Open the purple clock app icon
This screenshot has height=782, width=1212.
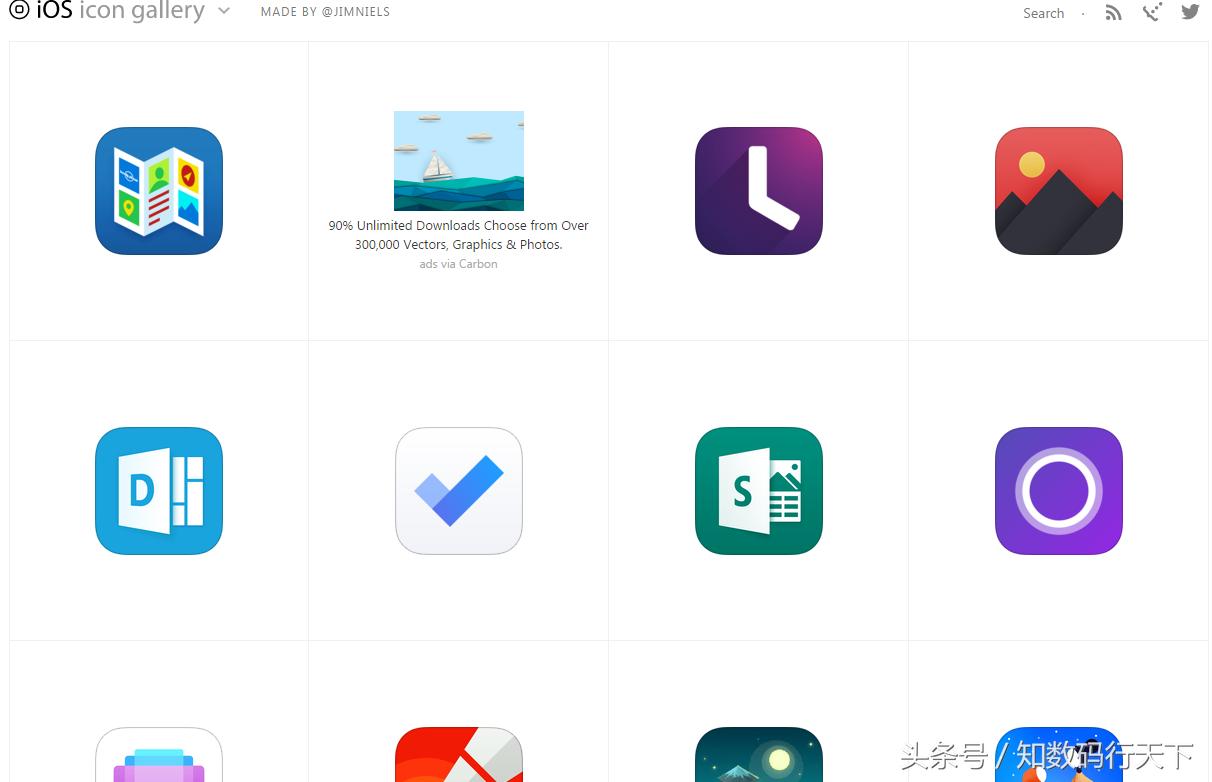pyautogui.click(x=759, y=191)
